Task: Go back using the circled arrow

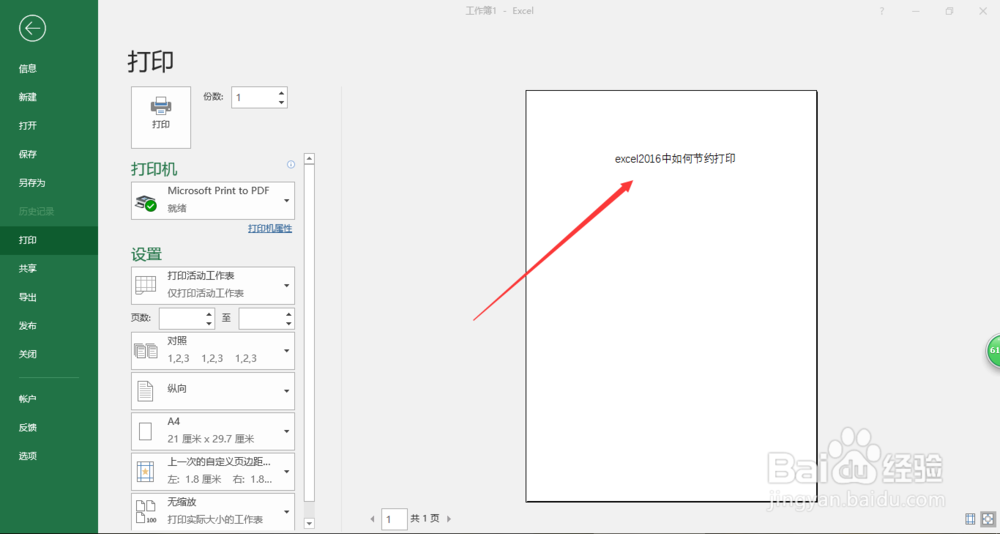Action: click(x=33, y=28)
